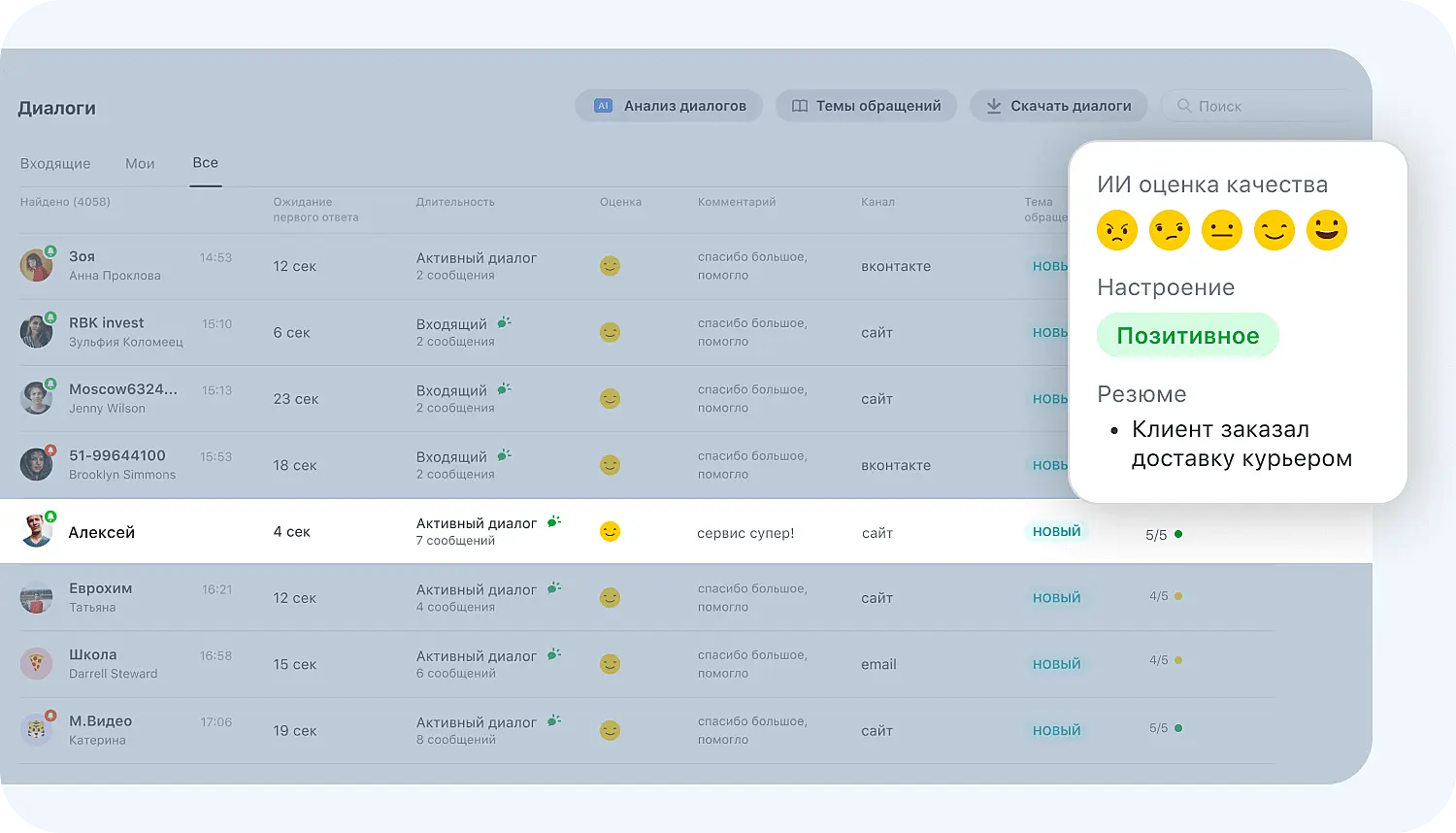Click the 5/5 score in М.Видео row
The width and height of the screenshot is (1456, 833).
[x=1159, y=728]
